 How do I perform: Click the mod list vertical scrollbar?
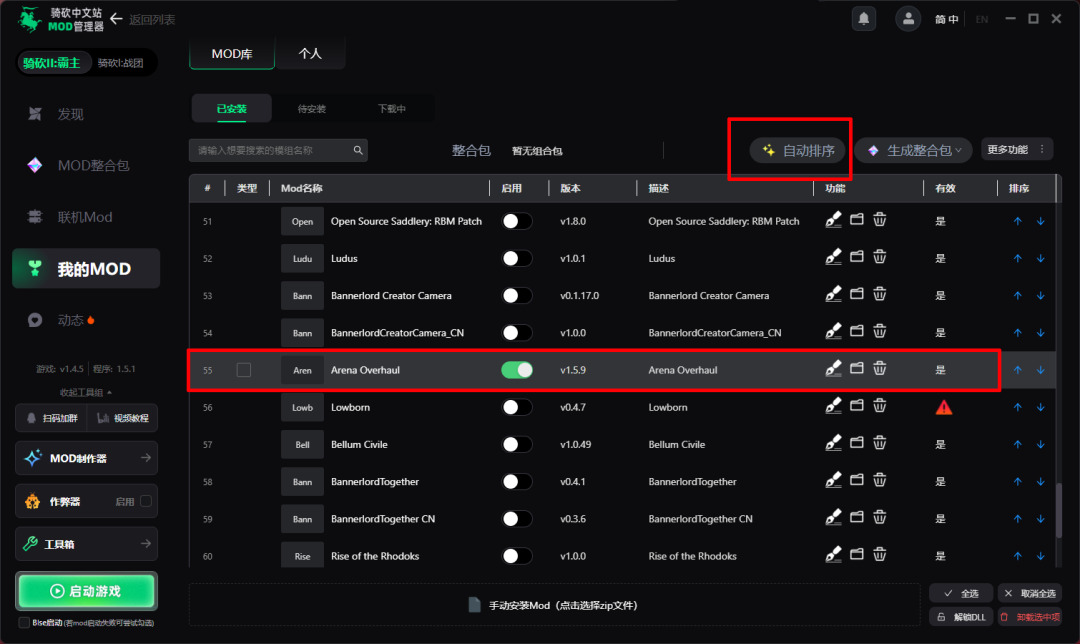pos(1059,510)
